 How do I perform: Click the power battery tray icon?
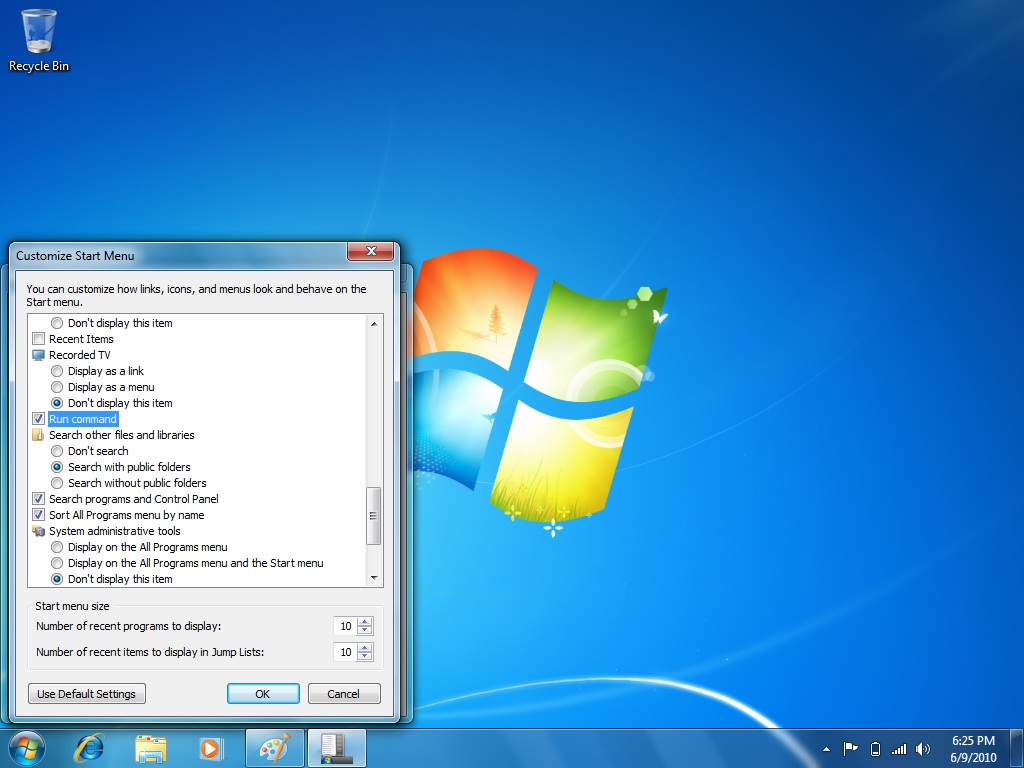tap(876, 749)
